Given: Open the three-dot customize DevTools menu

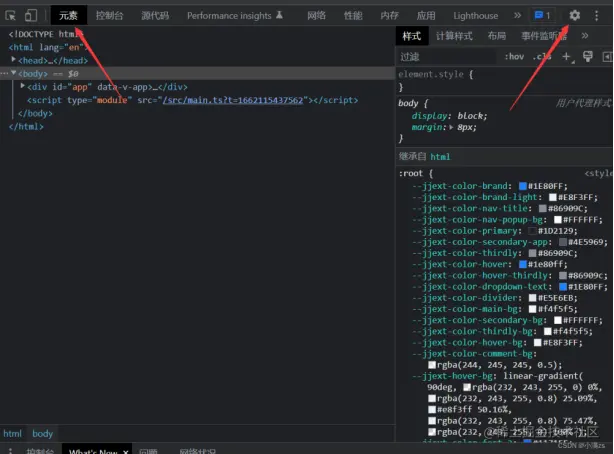Looking at the screenshot, I should coord(596,16).
